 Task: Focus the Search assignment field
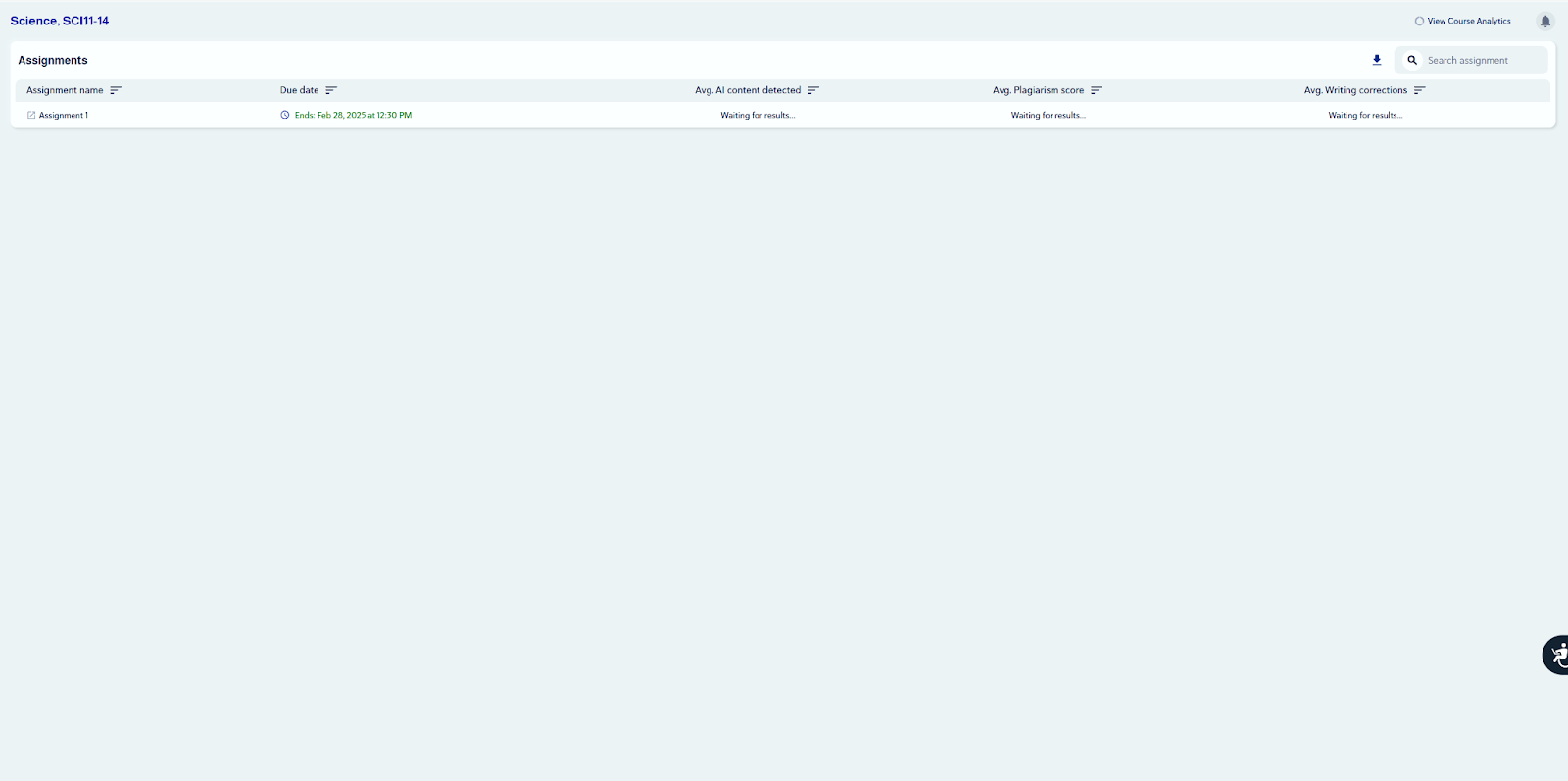(x=1471, y=60)
